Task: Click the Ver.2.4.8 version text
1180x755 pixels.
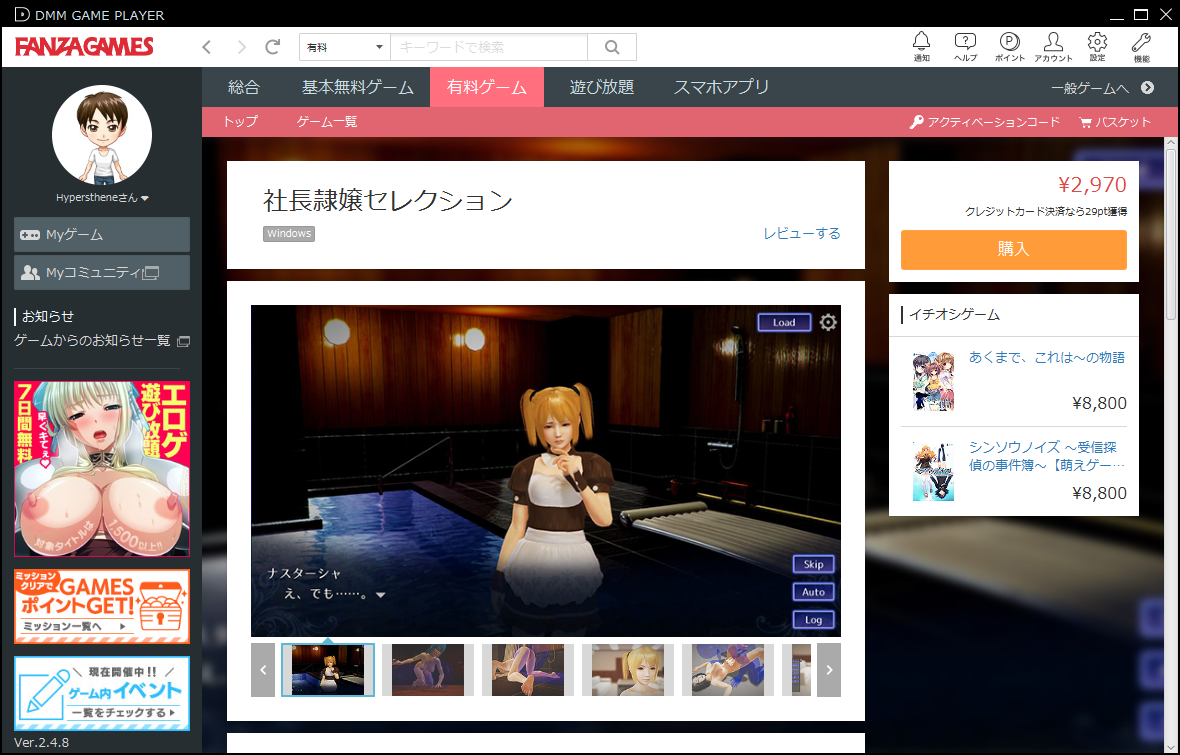Action: [x=41, y=742]
